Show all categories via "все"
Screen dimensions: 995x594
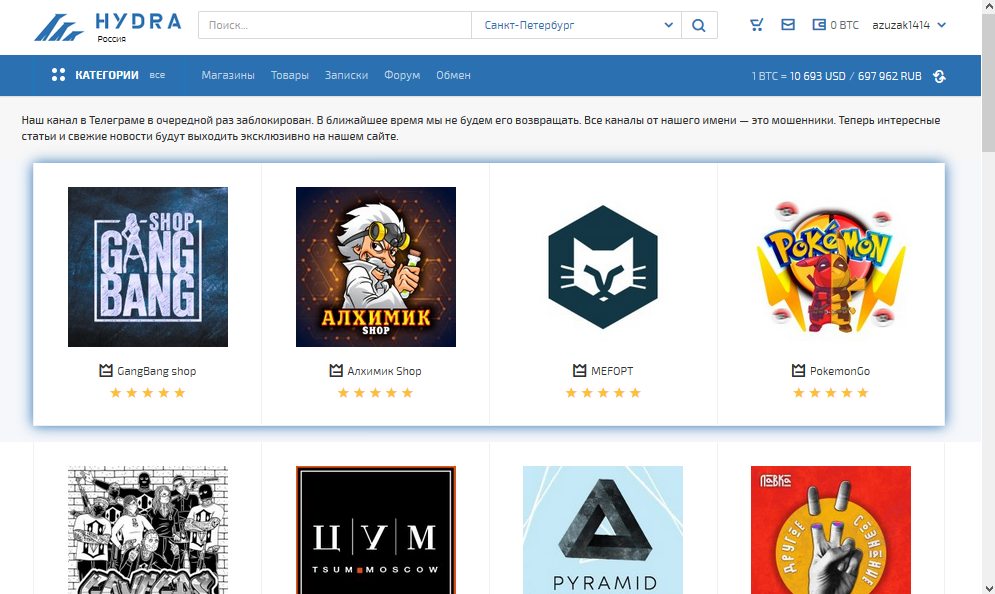157,75
